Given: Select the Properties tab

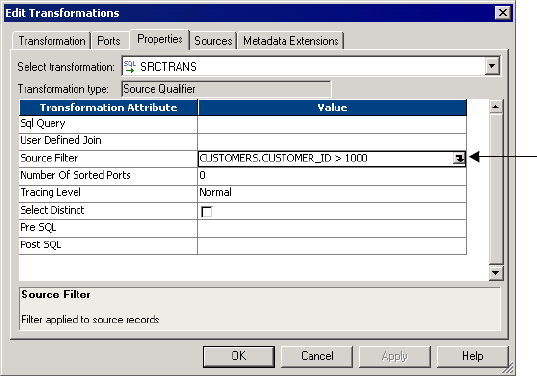Looking at the screenshot, I should coord(160,39).
